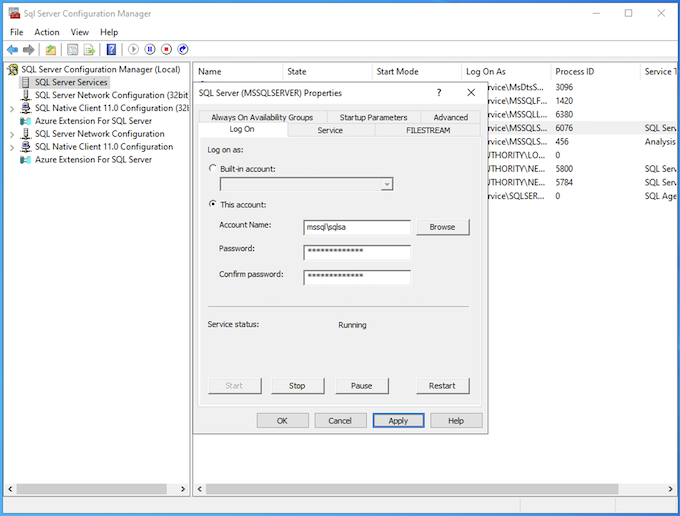680x516 pixels.
Task: Click the Sql Server Configuration Manager title bar icon
Action: 14,13
